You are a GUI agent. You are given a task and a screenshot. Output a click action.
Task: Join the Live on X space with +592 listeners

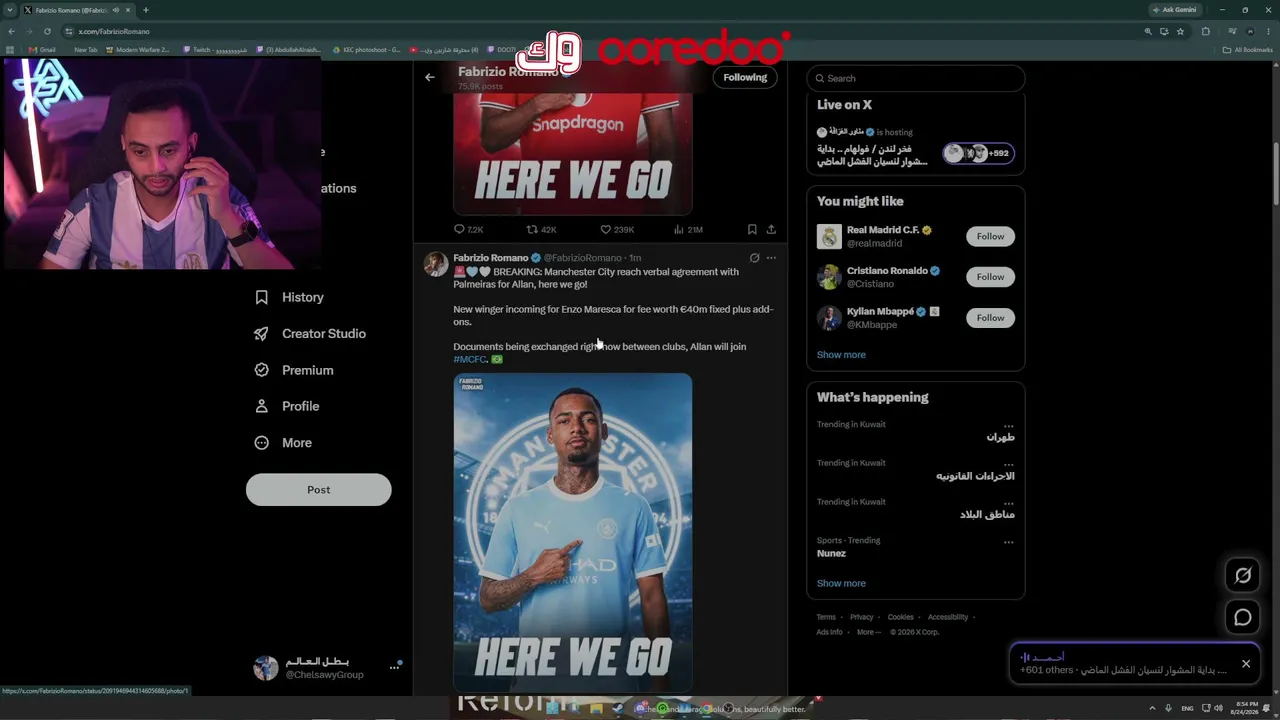[978, 153]
